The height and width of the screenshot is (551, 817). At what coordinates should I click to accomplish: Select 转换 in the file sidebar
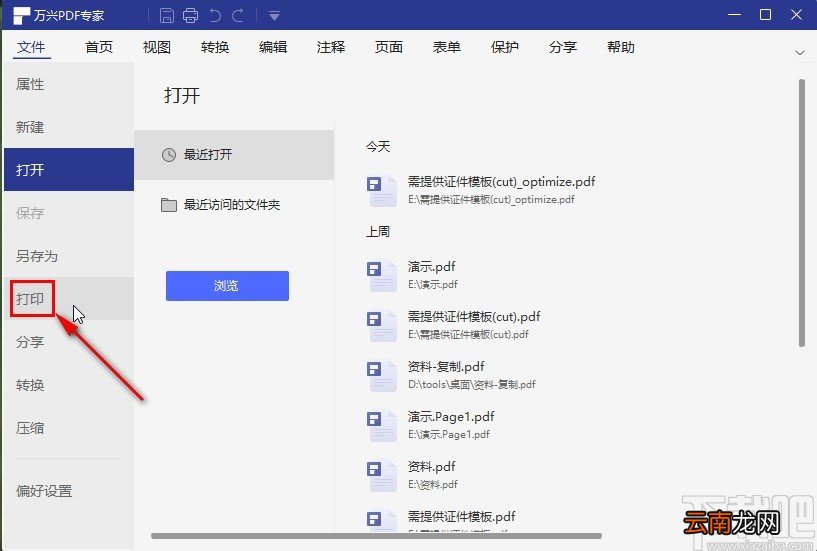pos(69,385)
